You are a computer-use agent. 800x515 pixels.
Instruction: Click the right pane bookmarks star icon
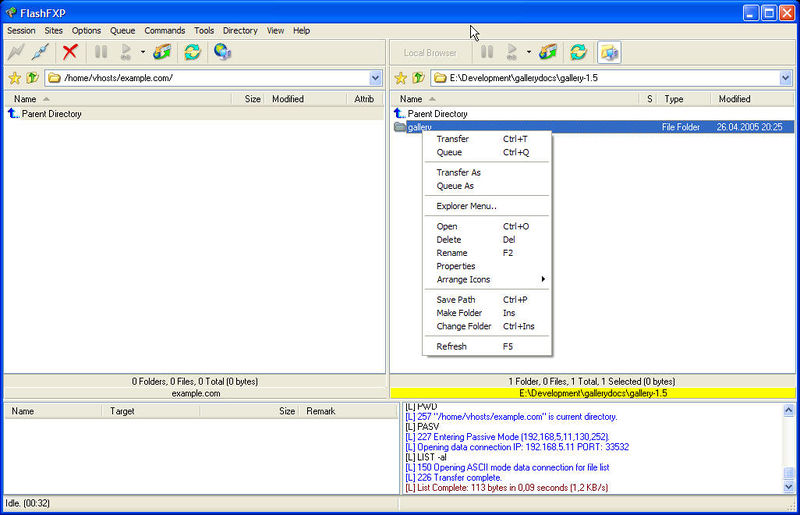[401, 78]
